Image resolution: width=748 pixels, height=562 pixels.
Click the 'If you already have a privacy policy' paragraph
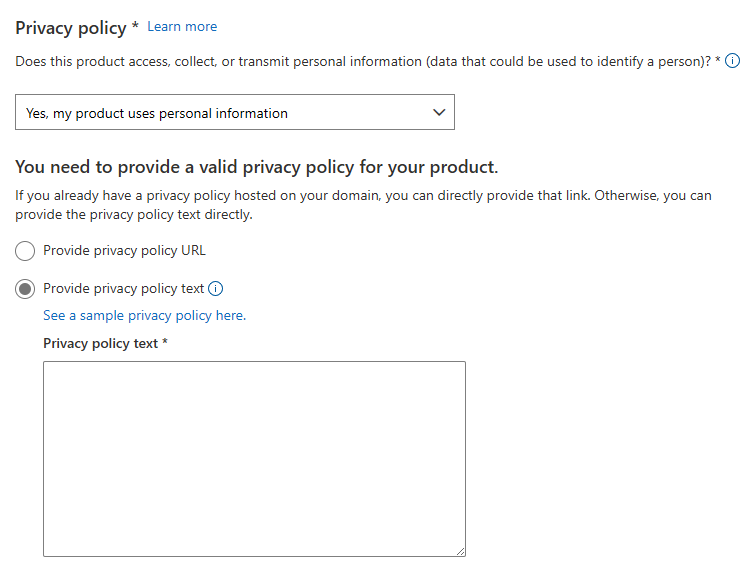click(x=364, y=205)
